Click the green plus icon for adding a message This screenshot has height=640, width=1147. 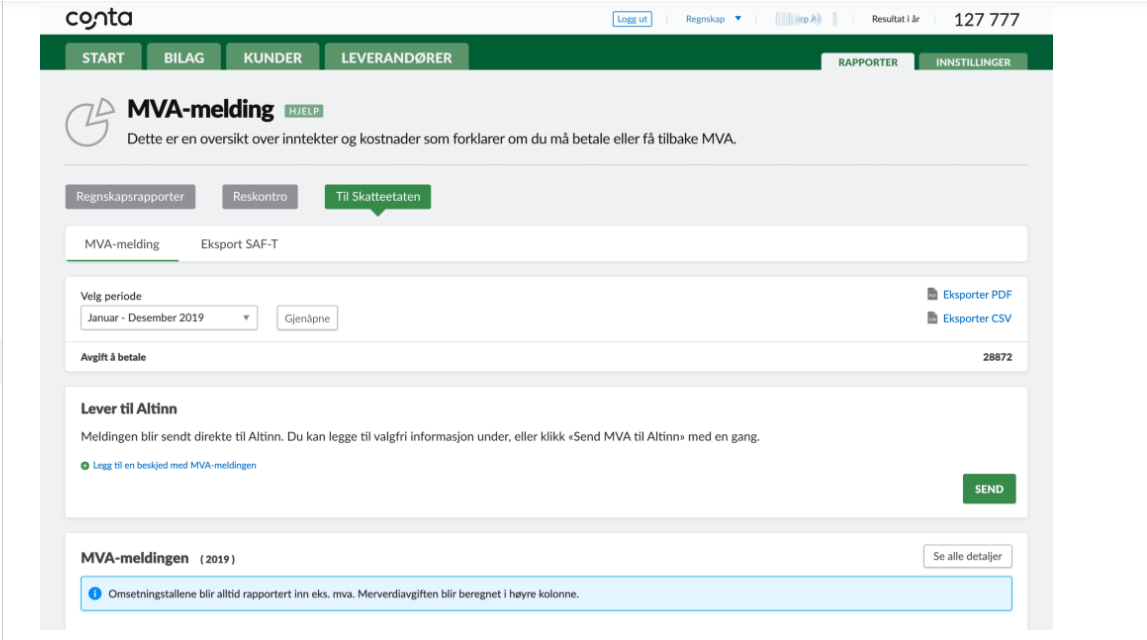point(85,466)
